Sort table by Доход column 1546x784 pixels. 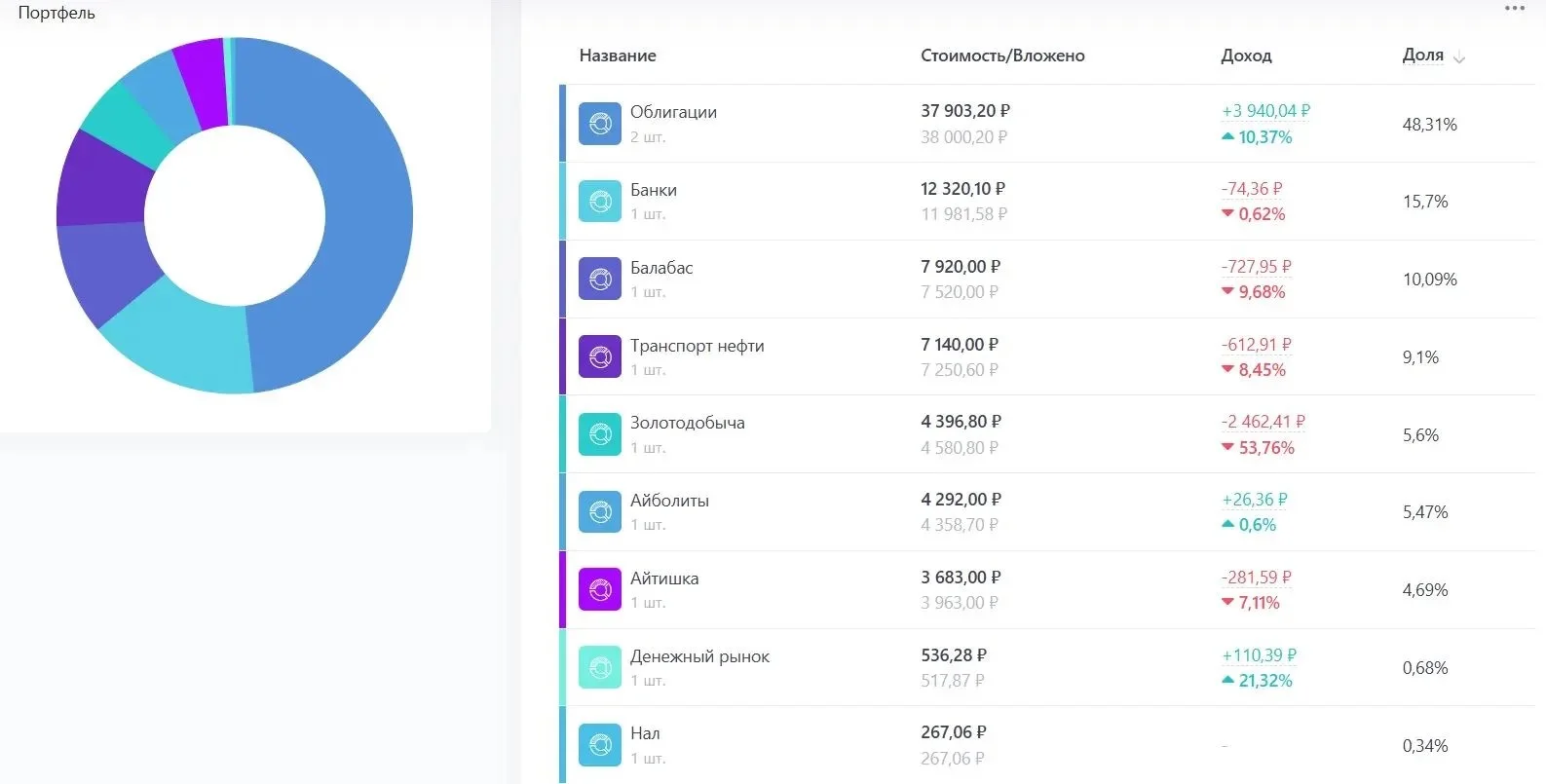click(x=1246, y=56)
